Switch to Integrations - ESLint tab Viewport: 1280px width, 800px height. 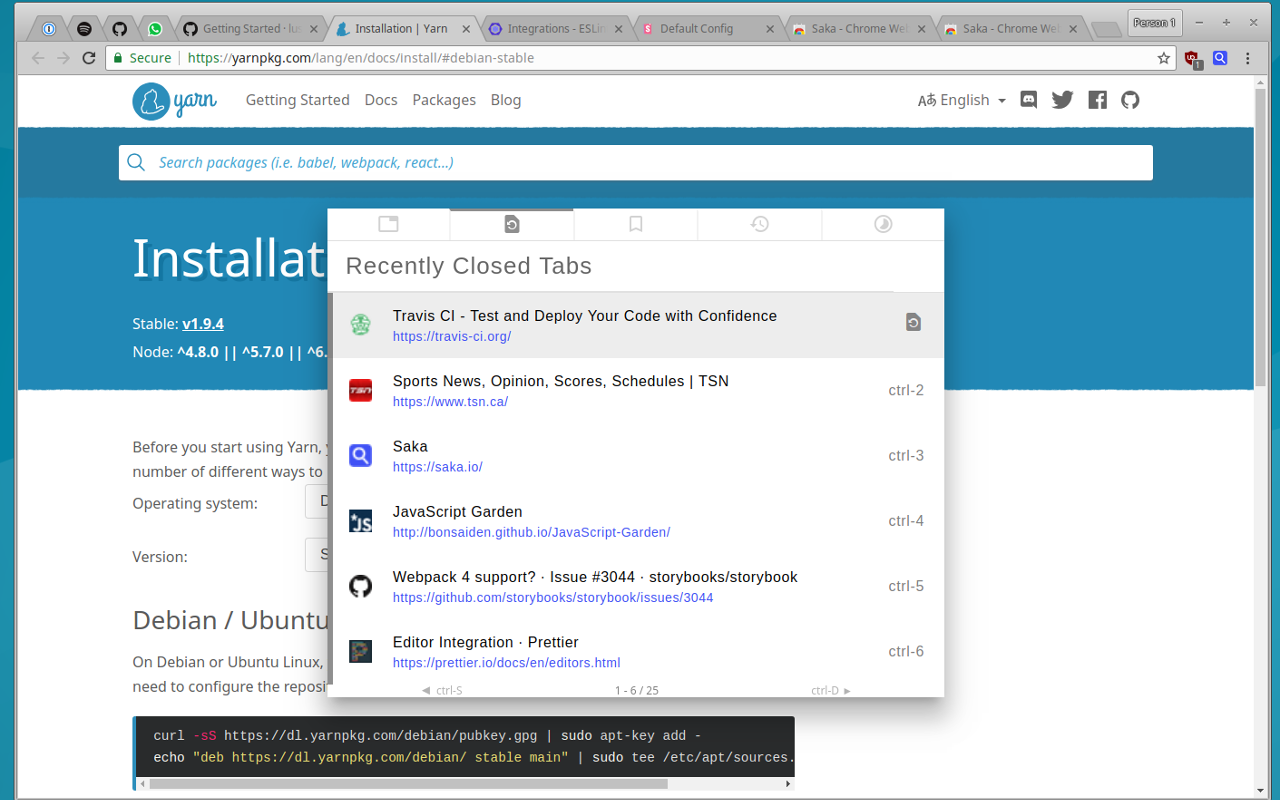tap(556, 29)
